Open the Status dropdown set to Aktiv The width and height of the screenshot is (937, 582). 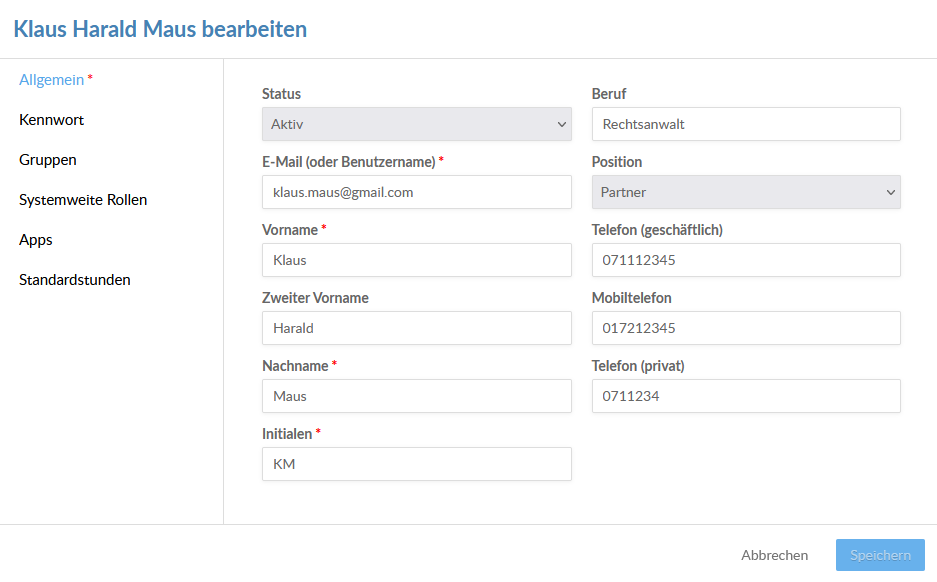coord(417,124)
